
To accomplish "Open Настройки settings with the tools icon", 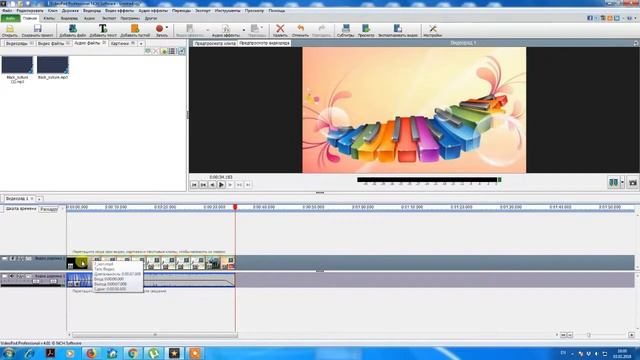I will [x=433, y=30].
